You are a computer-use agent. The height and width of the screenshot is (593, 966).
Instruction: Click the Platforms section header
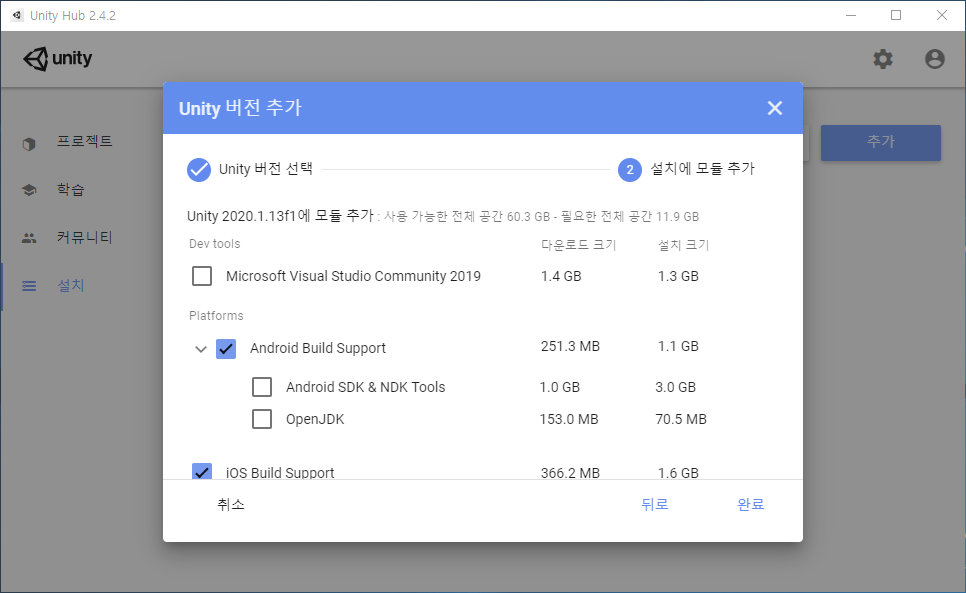point(216,315)
